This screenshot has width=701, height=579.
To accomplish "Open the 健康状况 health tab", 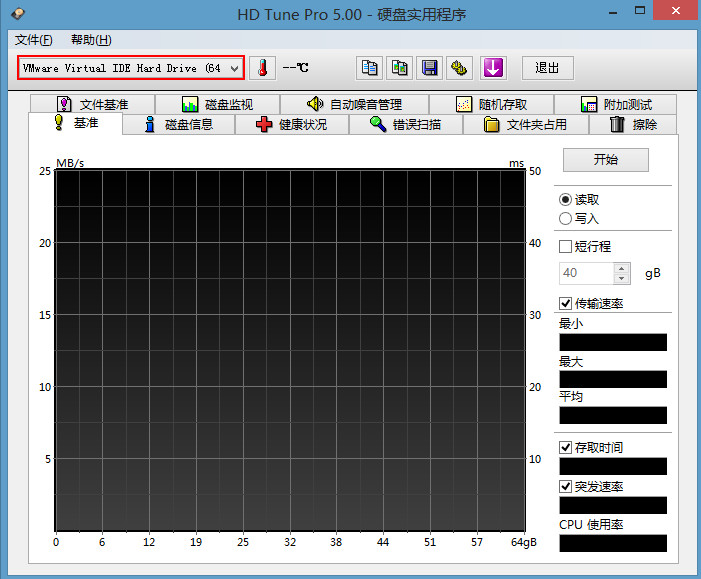I will (291, 125).
